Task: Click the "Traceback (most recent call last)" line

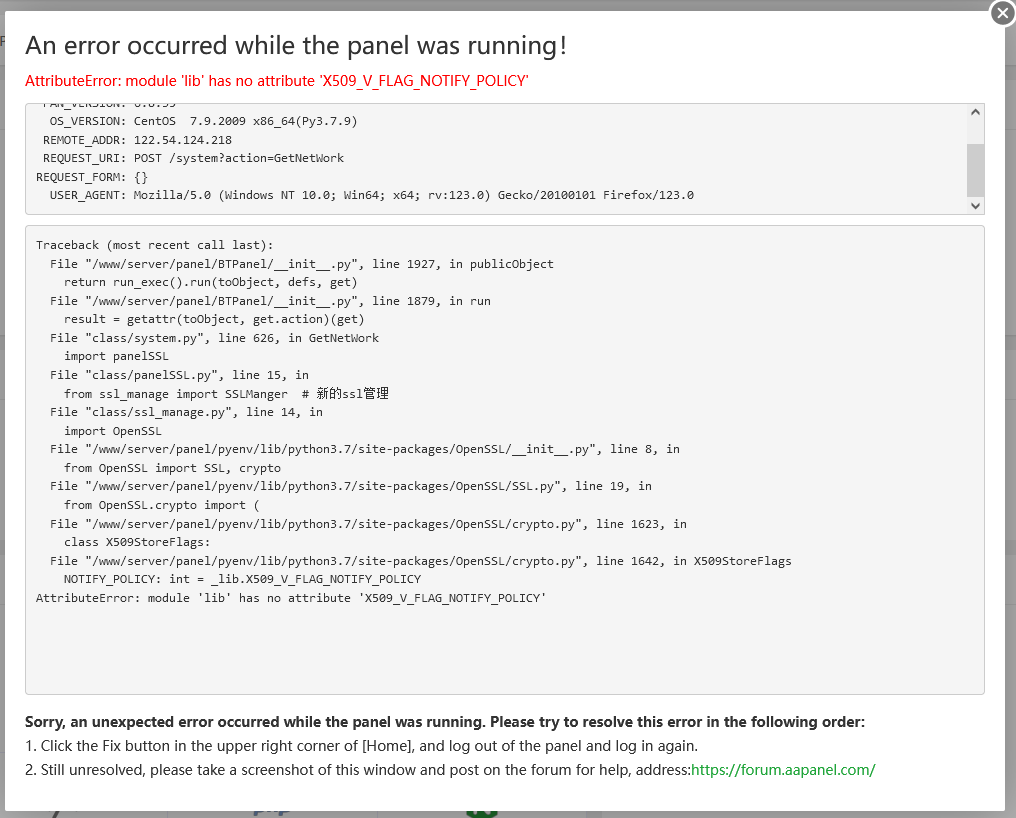Action: coord(154,245)
